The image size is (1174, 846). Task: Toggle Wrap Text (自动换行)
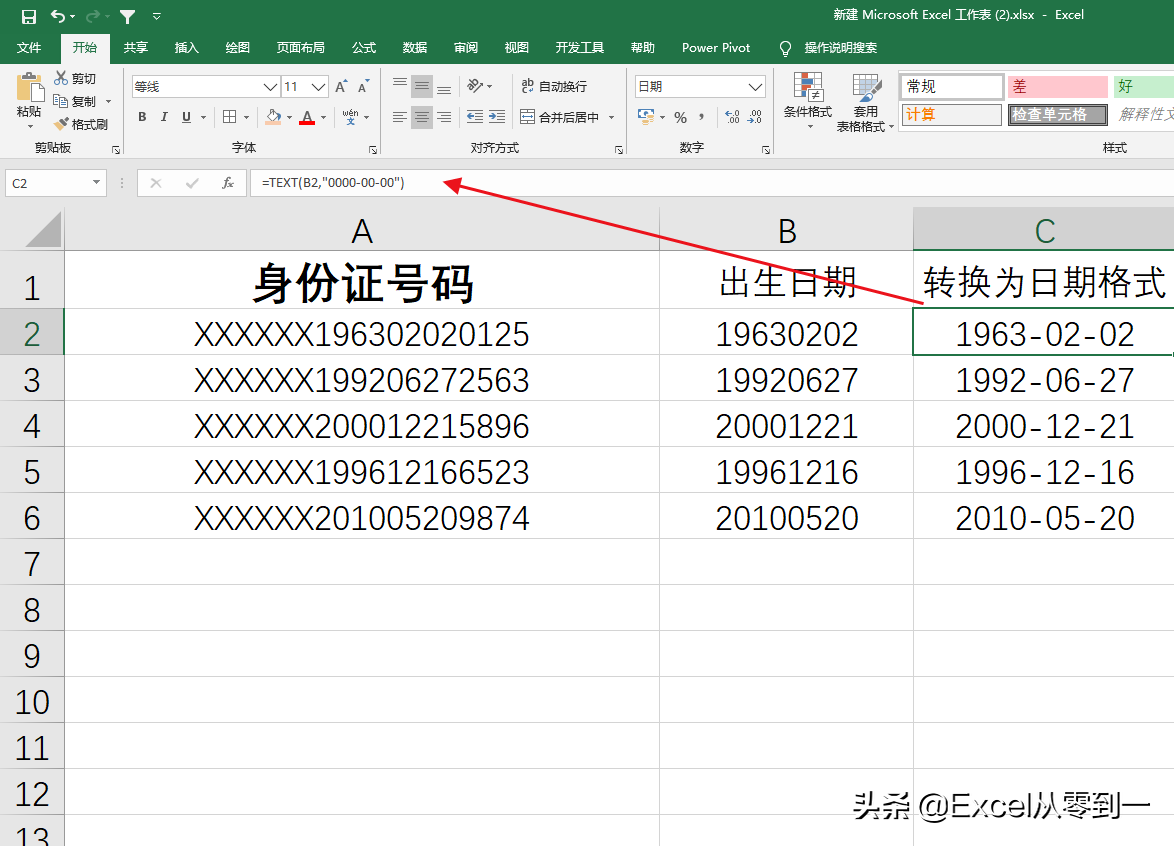[x=554, y=87]
